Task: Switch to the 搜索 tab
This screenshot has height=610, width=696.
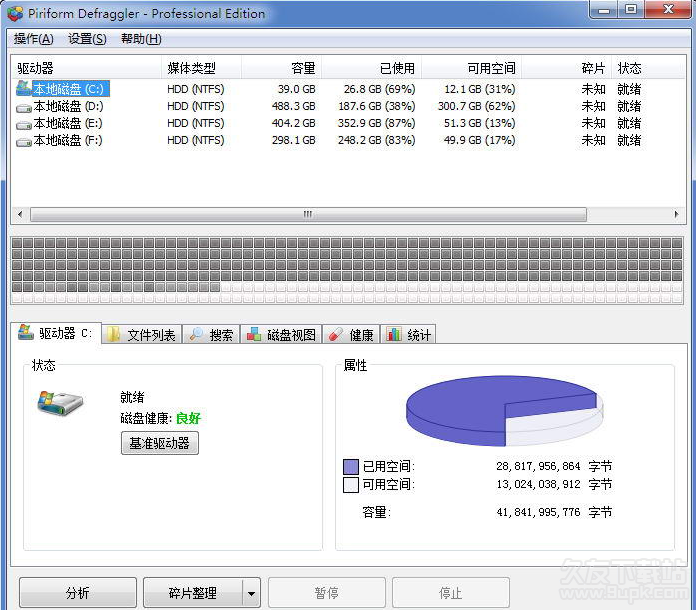Action: [211, 334]
